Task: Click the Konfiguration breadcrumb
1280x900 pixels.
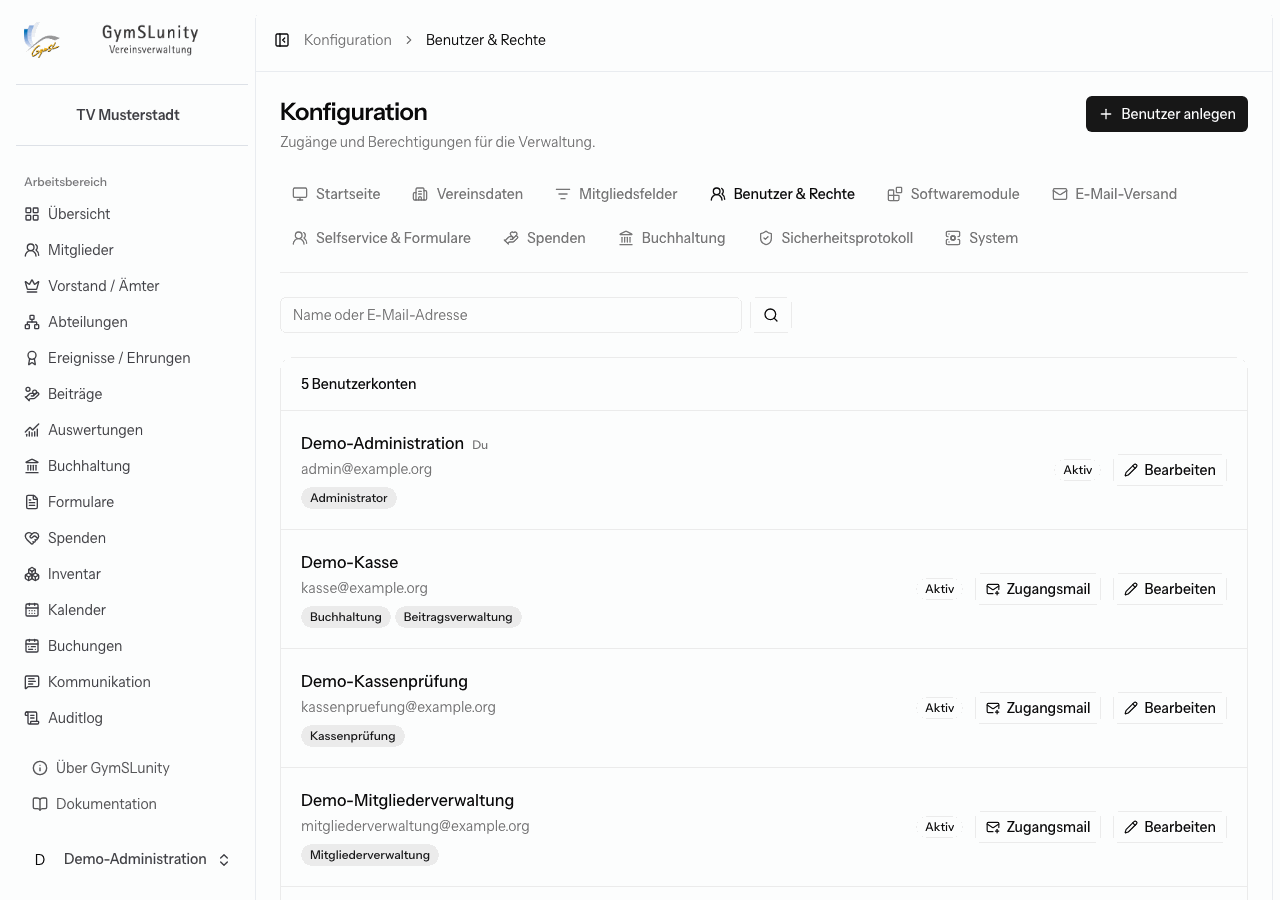Action: pos(348,40)
